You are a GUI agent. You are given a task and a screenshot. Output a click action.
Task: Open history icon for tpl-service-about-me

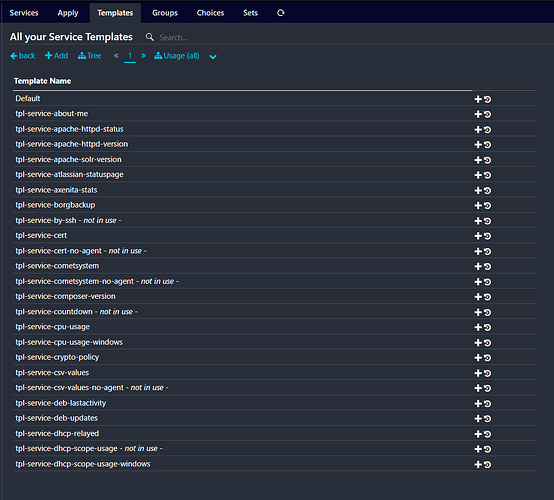488,114
